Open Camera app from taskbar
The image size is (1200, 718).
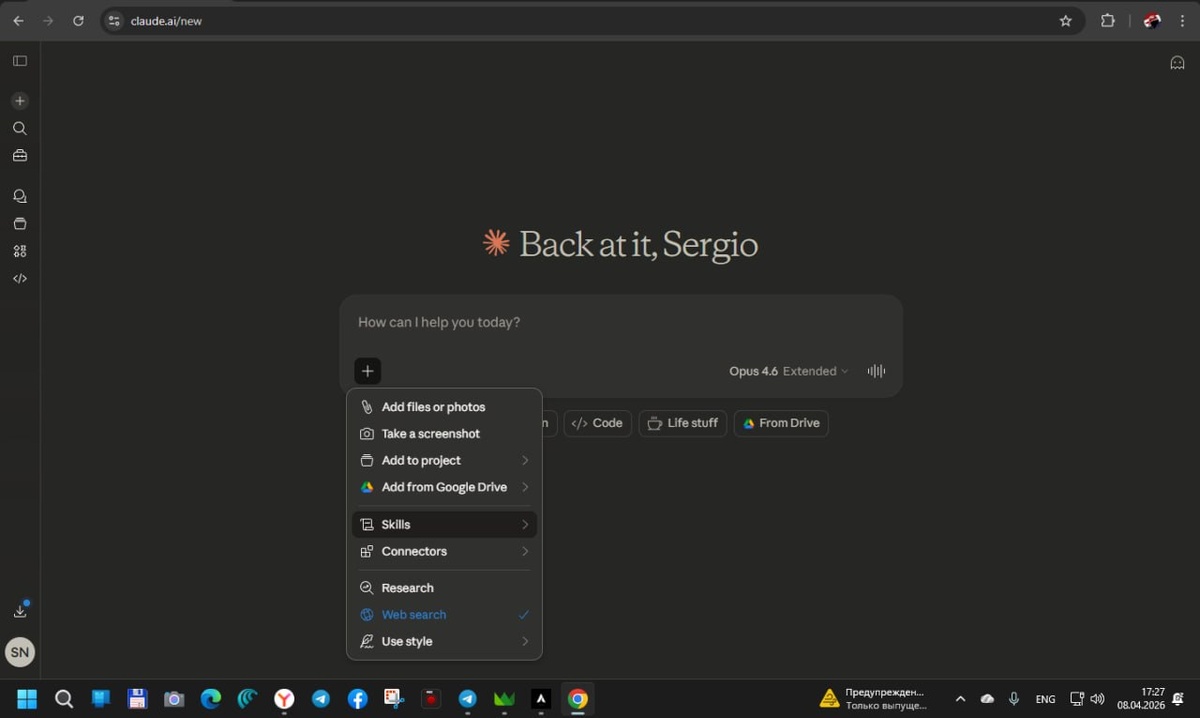(x=174, y=699)
